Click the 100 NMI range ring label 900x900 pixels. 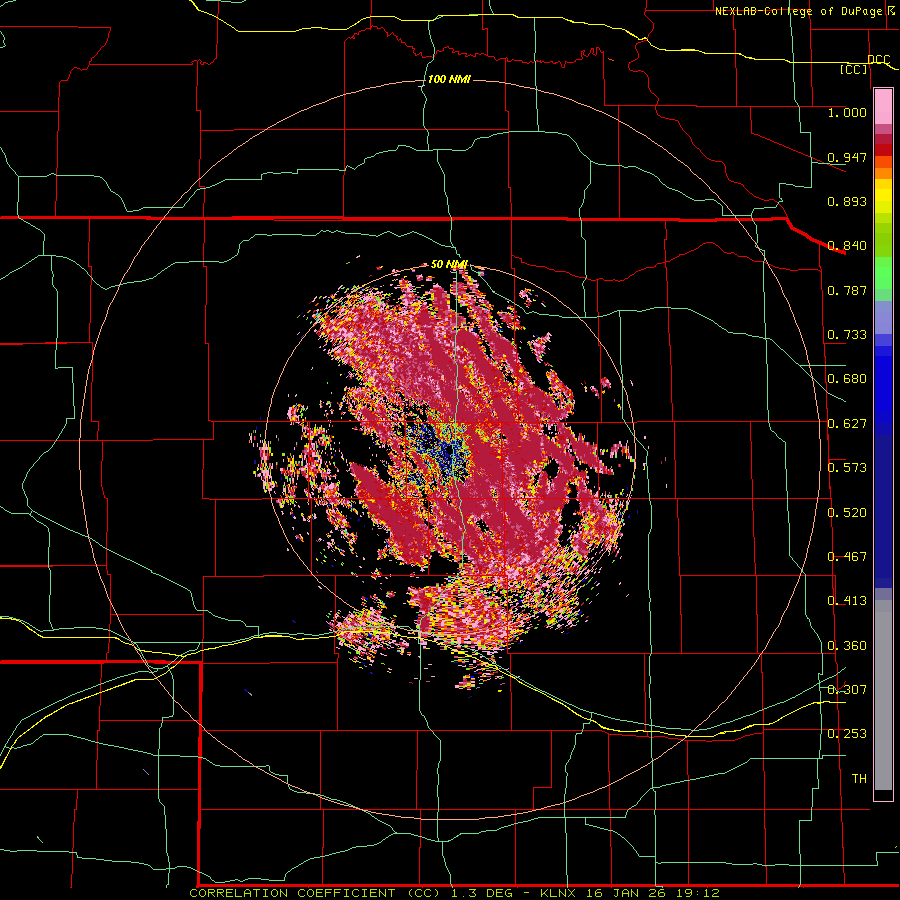coord(449,79)
